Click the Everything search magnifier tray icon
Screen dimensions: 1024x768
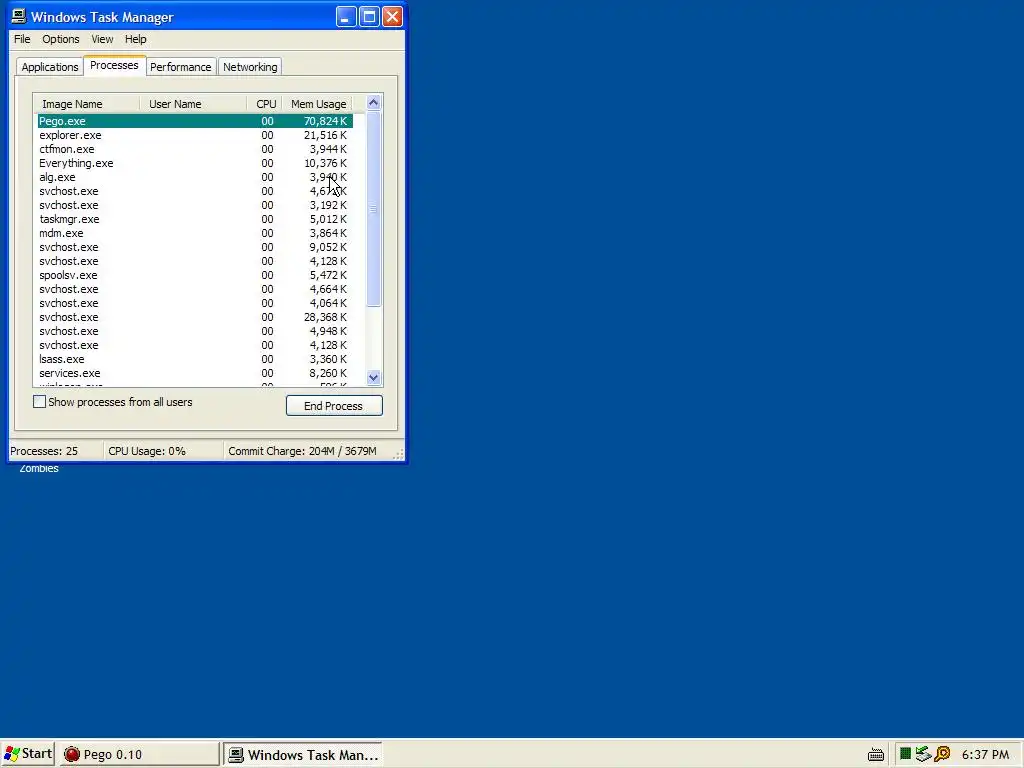(x=942, y=754)
